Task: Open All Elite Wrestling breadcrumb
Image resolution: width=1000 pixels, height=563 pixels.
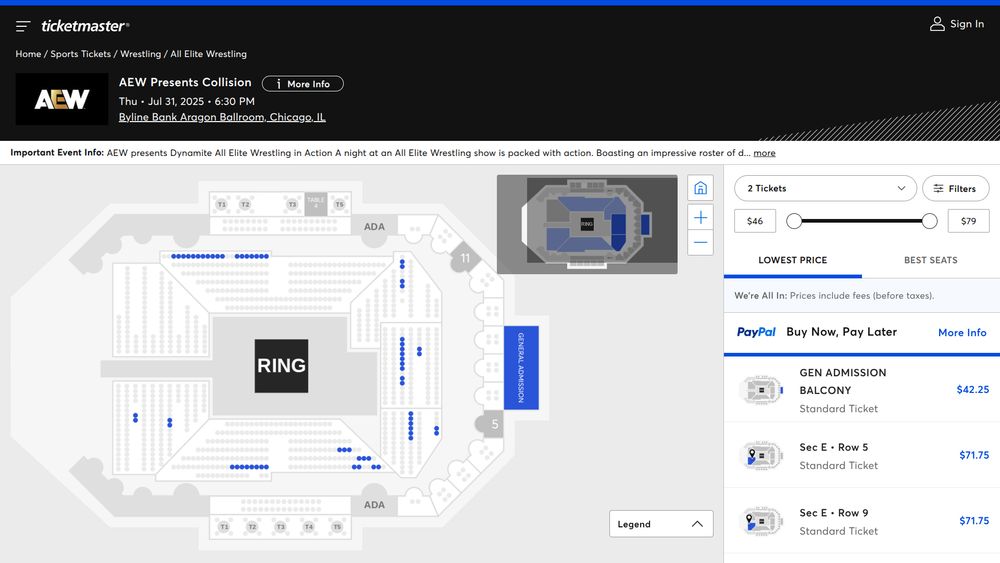Action: (x=209, y=54)
